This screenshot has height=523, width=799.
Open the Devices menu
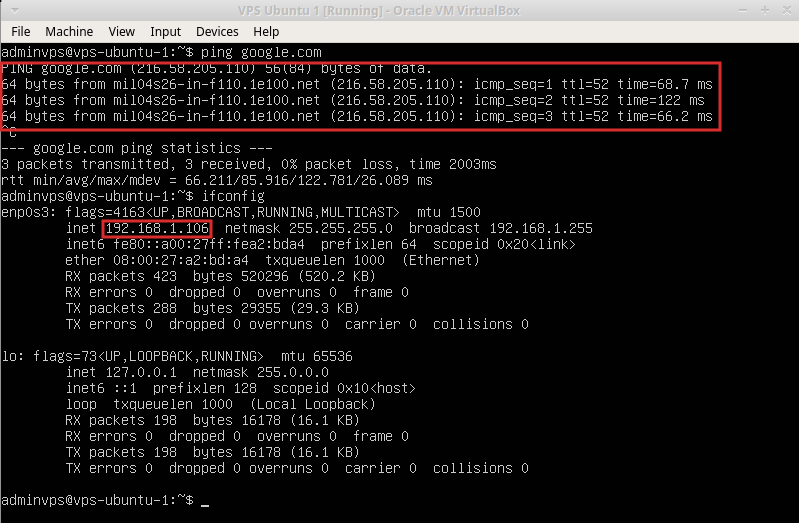click(217, 32)
